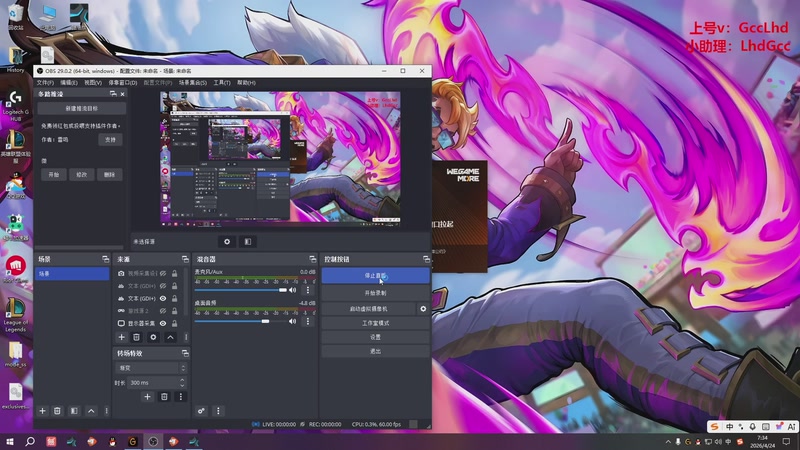Open Logitech G HUB desktop icon
The width and height of the screenshot is (800, 450).
15,106
